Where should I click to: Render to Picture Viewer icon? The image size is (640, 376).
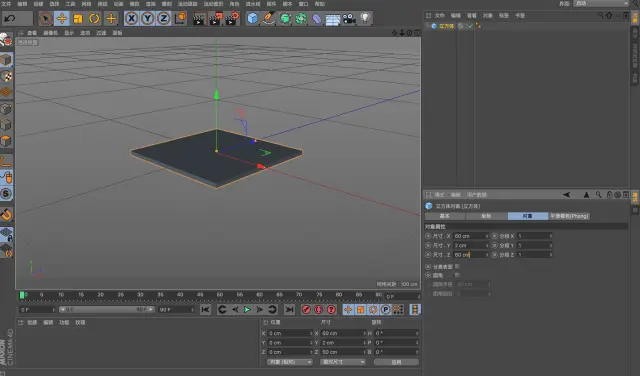pos(215,19)
